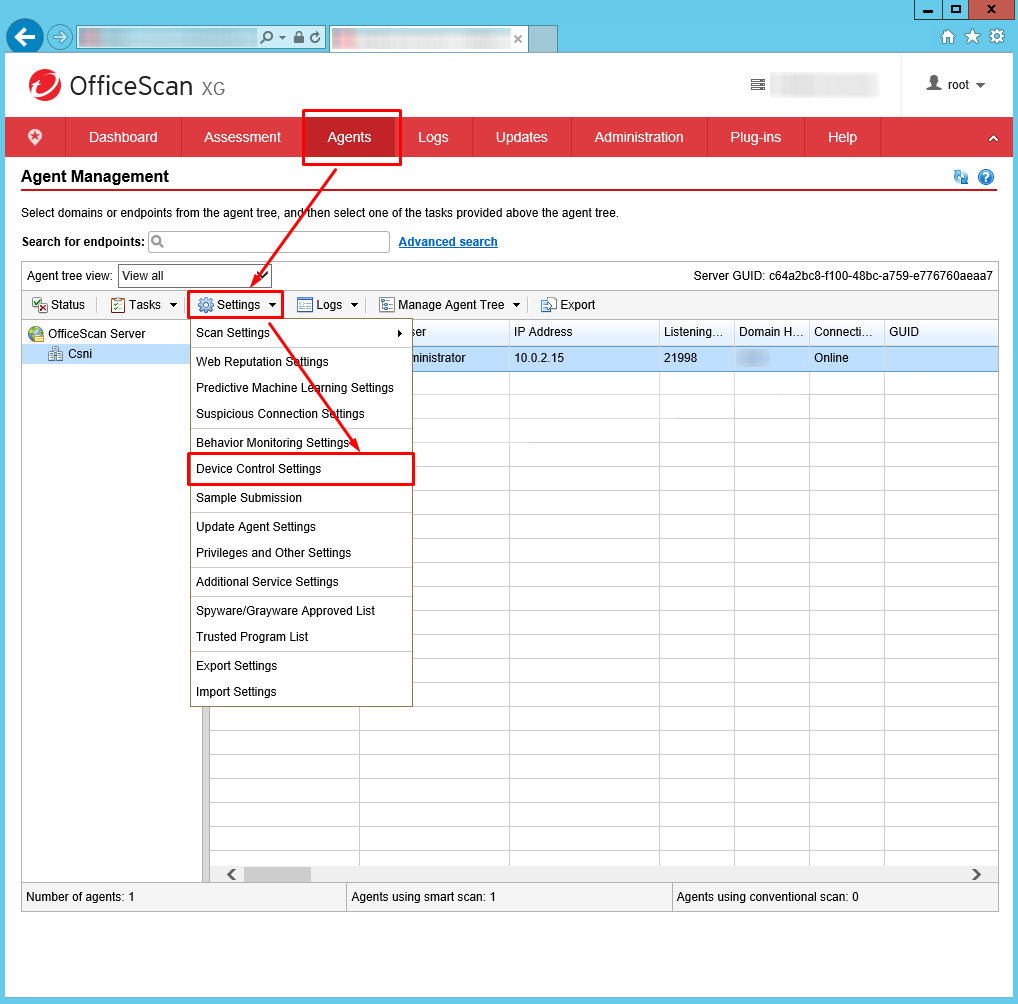Open the blue help question mark icon

coord(986,177)
